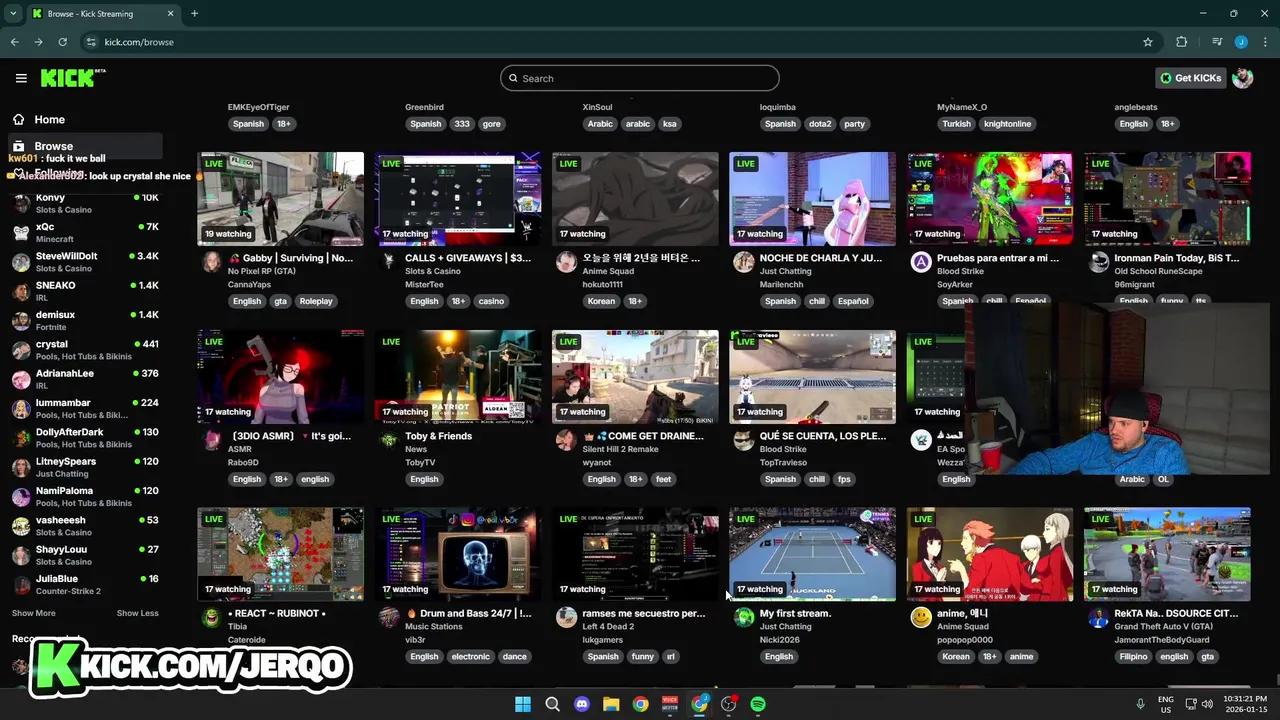Click SoyArker streamer avatar icon
Image resolution: width=1280 pixels, height=720 pixels.
click(x=921, y=262)
